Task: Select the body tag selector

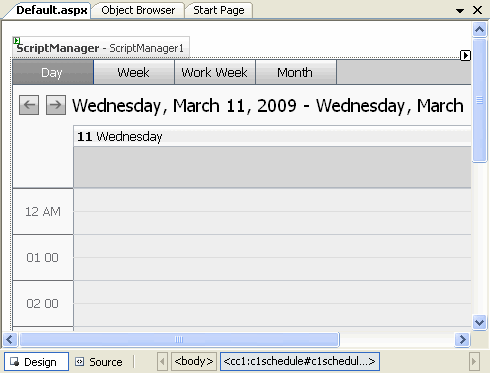Action: click(194, 361)
